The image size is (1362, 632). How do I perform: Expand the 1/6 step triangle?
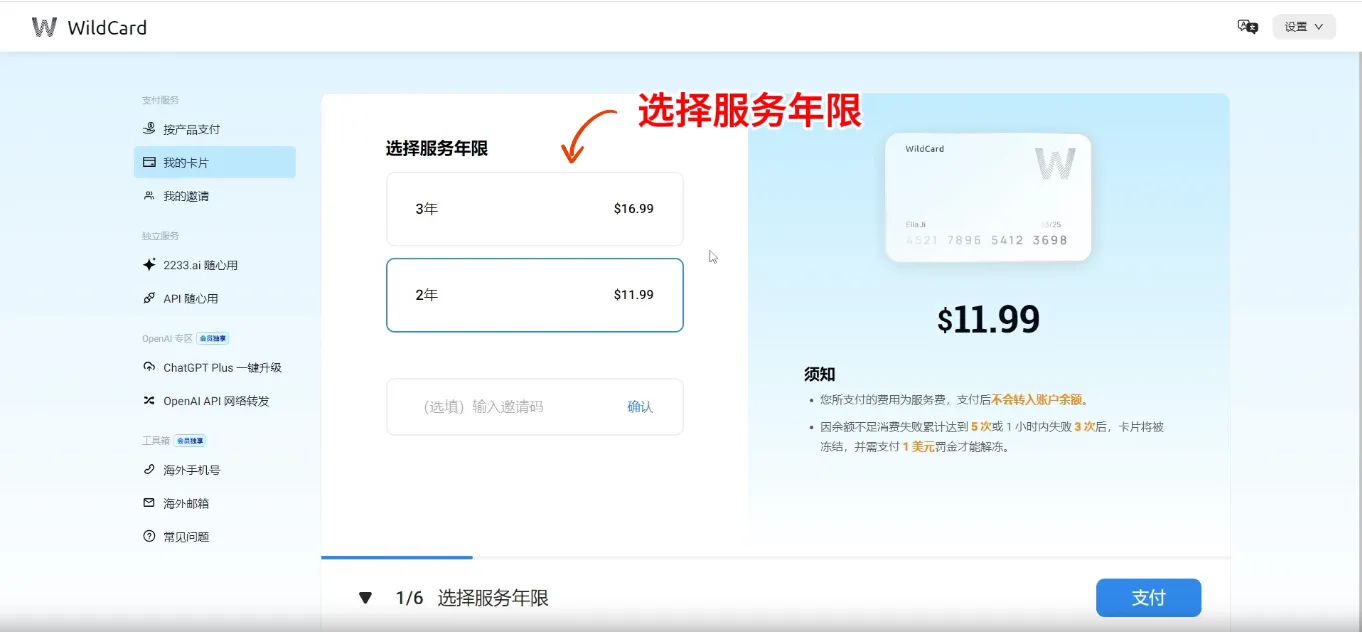click(365, 598)
